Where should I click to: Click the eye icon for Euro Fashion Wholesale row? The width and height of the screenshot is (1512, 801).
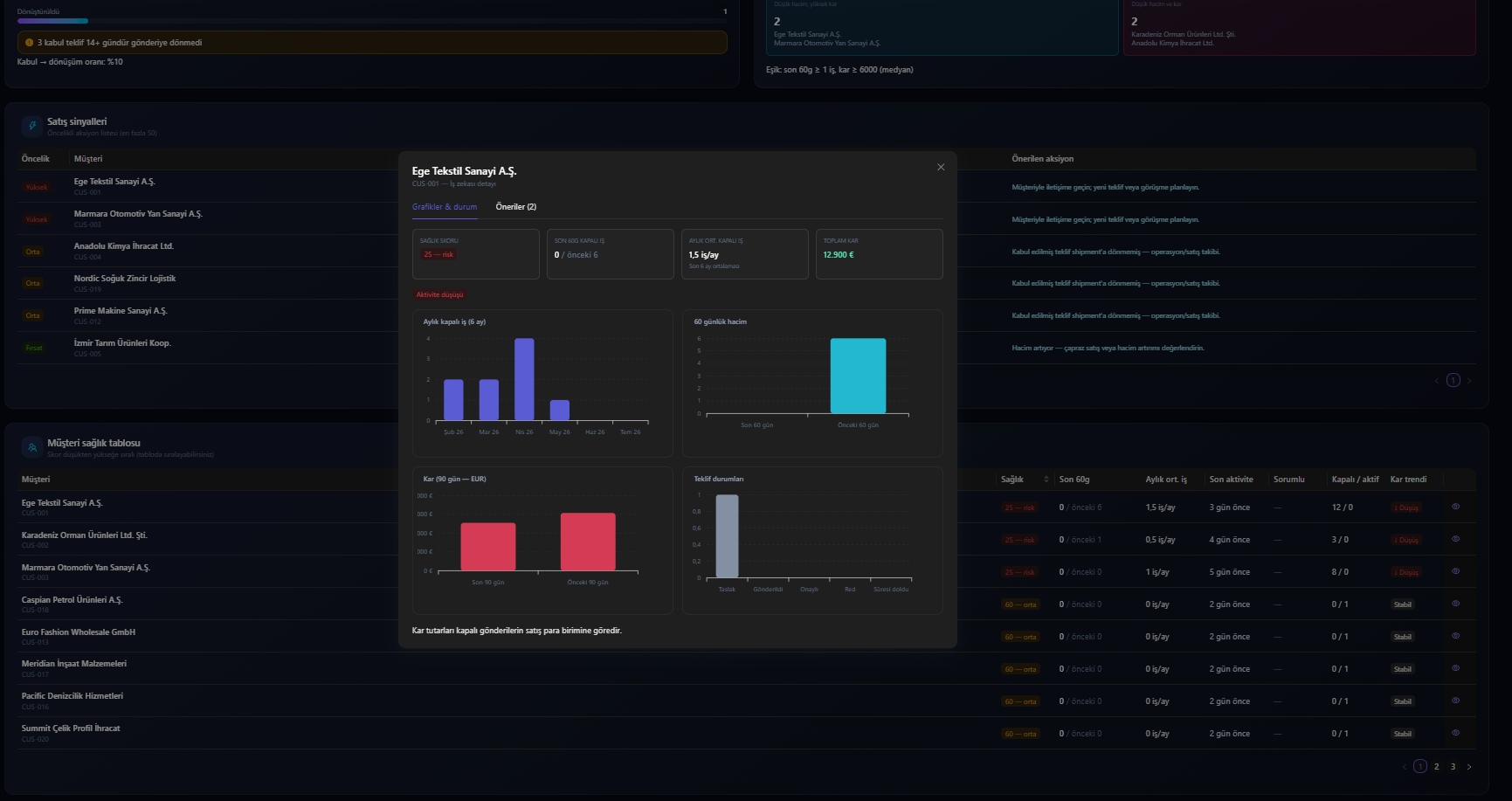(1455, 636)
